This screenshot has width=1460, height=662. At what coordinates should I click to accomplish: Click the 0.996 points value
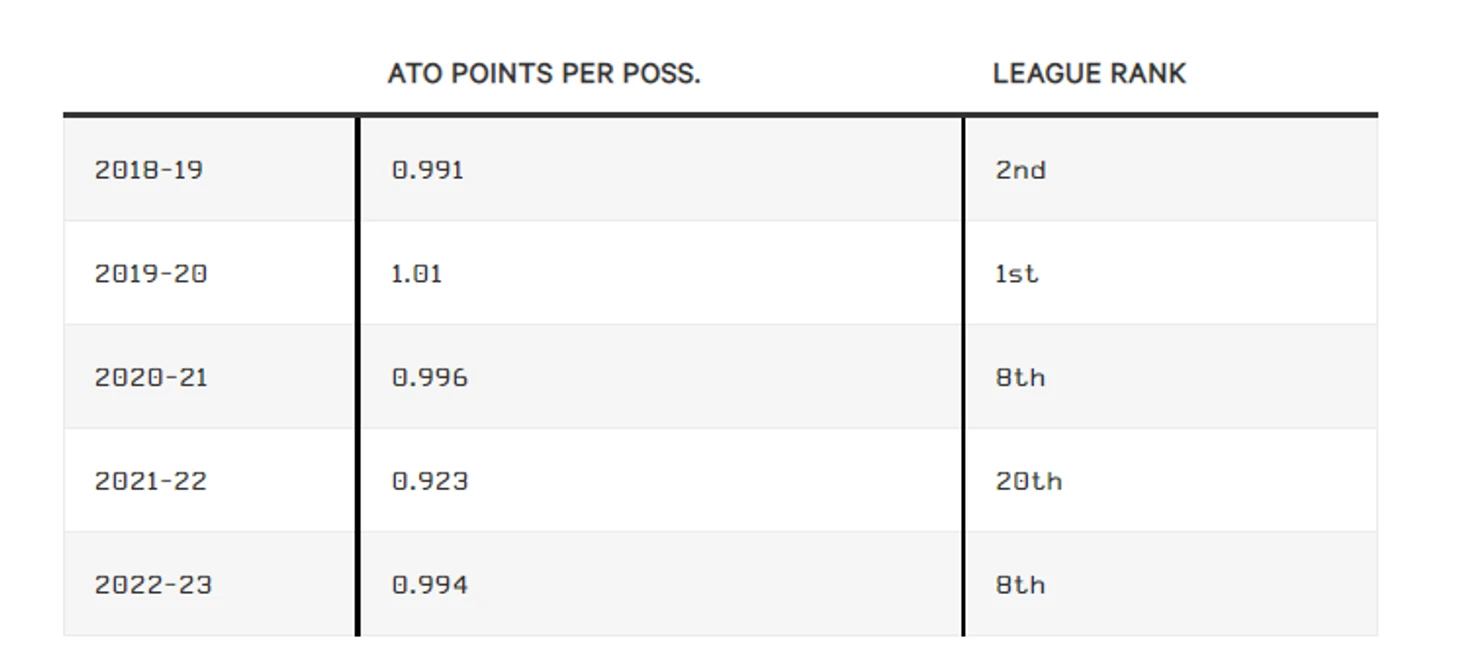pyautogui.click(x=429, y=377)
